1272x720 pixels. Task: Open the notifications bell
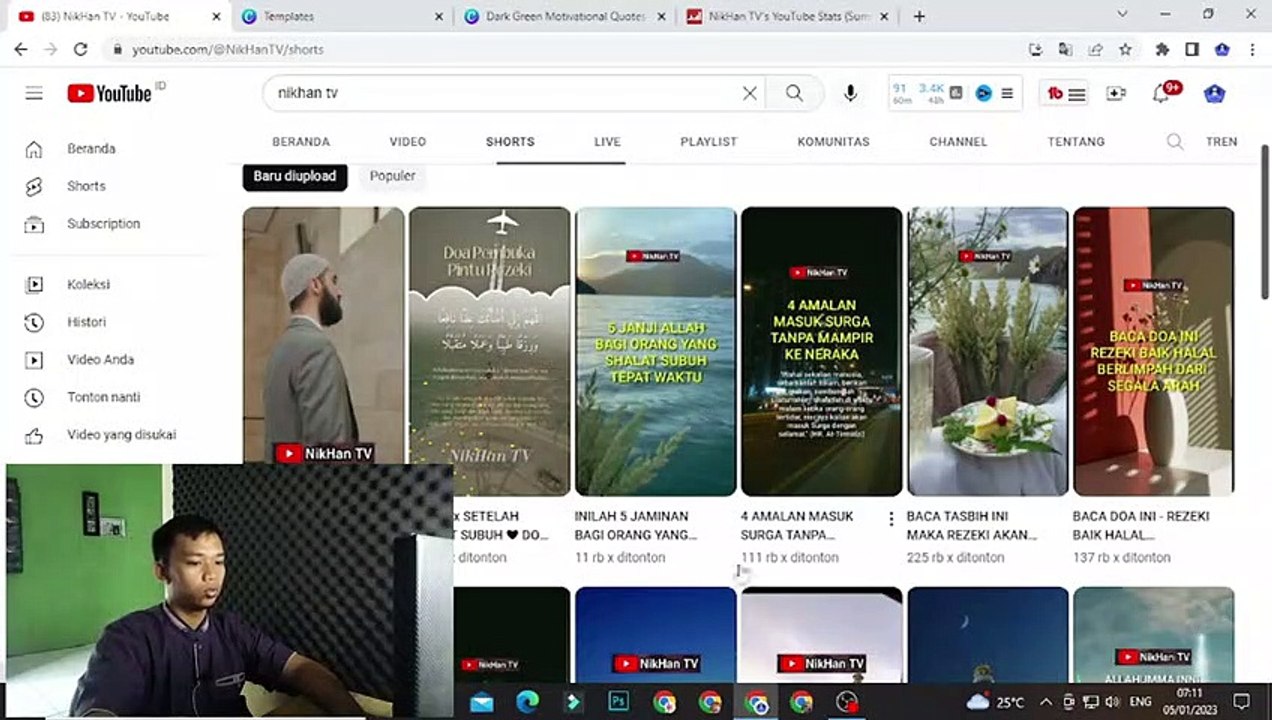click(x=1161, y=93)
